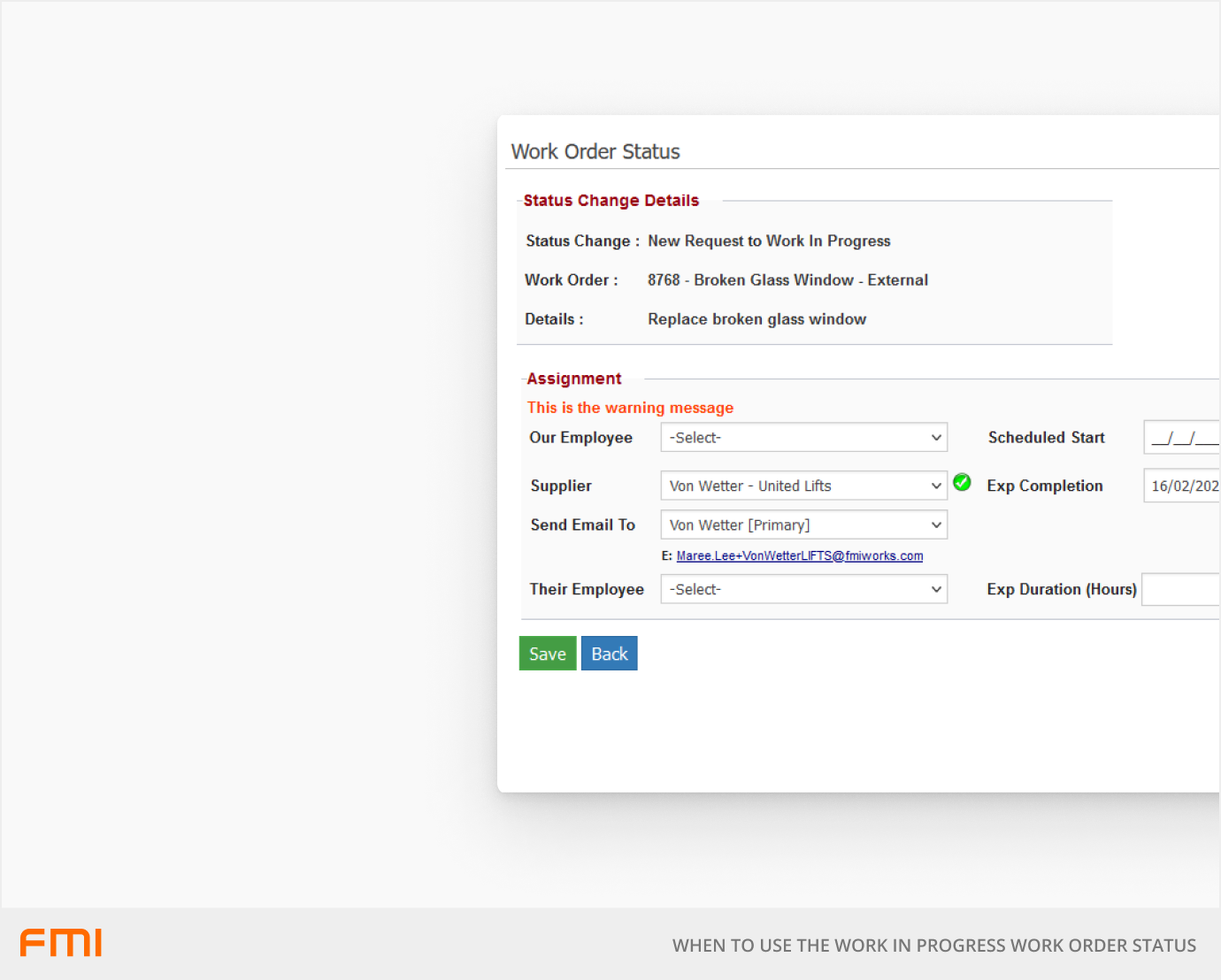Click work order 8768 Broken Glass Window text
The height and width of the screenshot is (980, 1221).
pos(787,279)
